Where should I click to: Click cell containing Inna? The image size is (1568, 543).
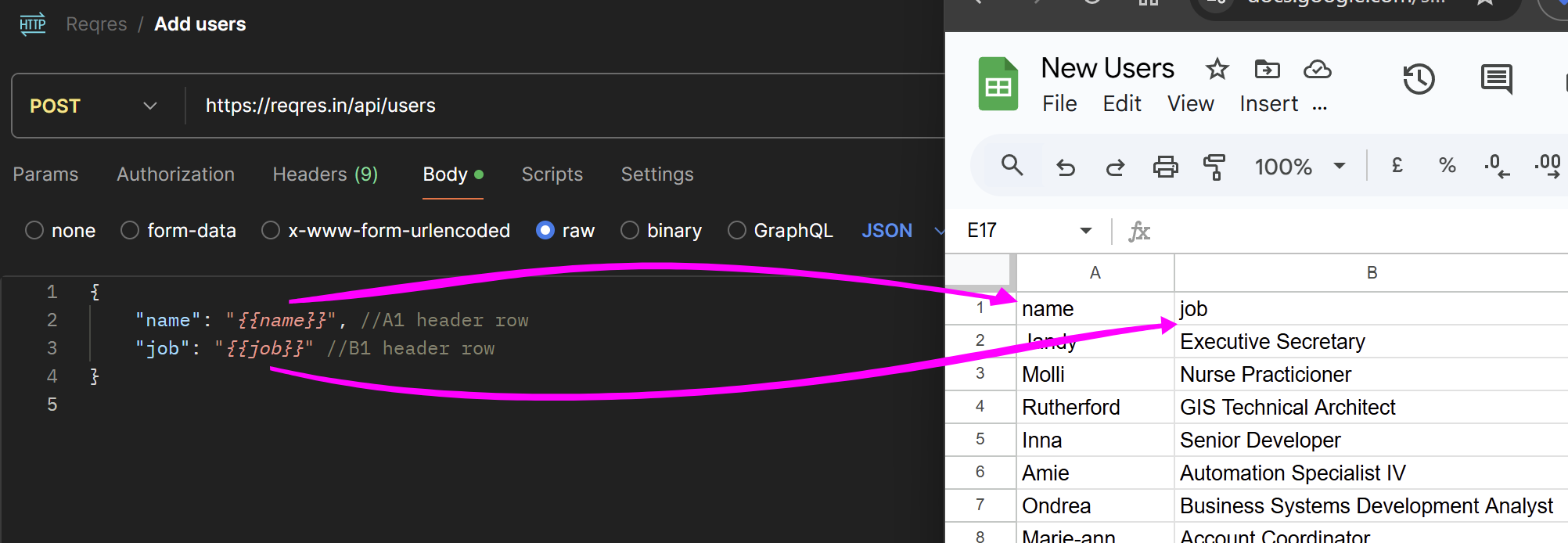pos(1095,441)
